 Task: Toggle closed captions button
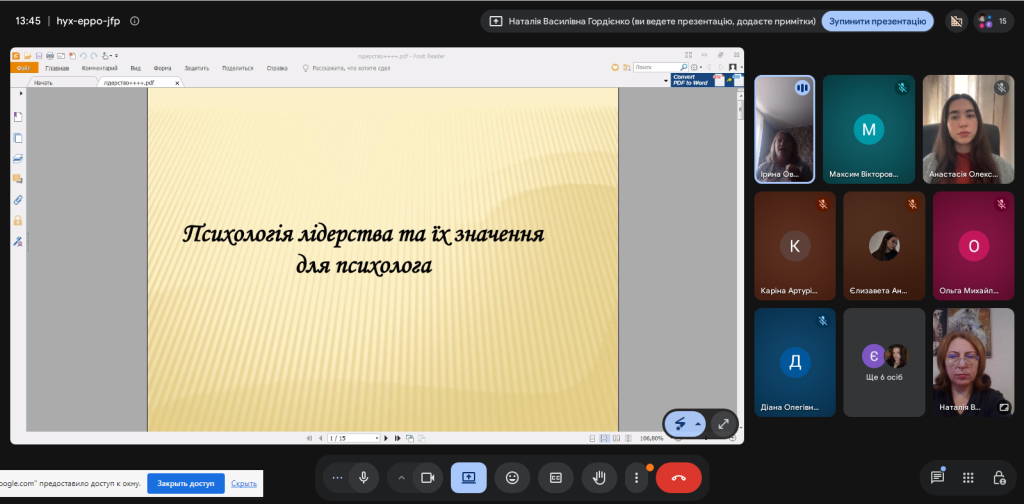click(x=556, y=478)
